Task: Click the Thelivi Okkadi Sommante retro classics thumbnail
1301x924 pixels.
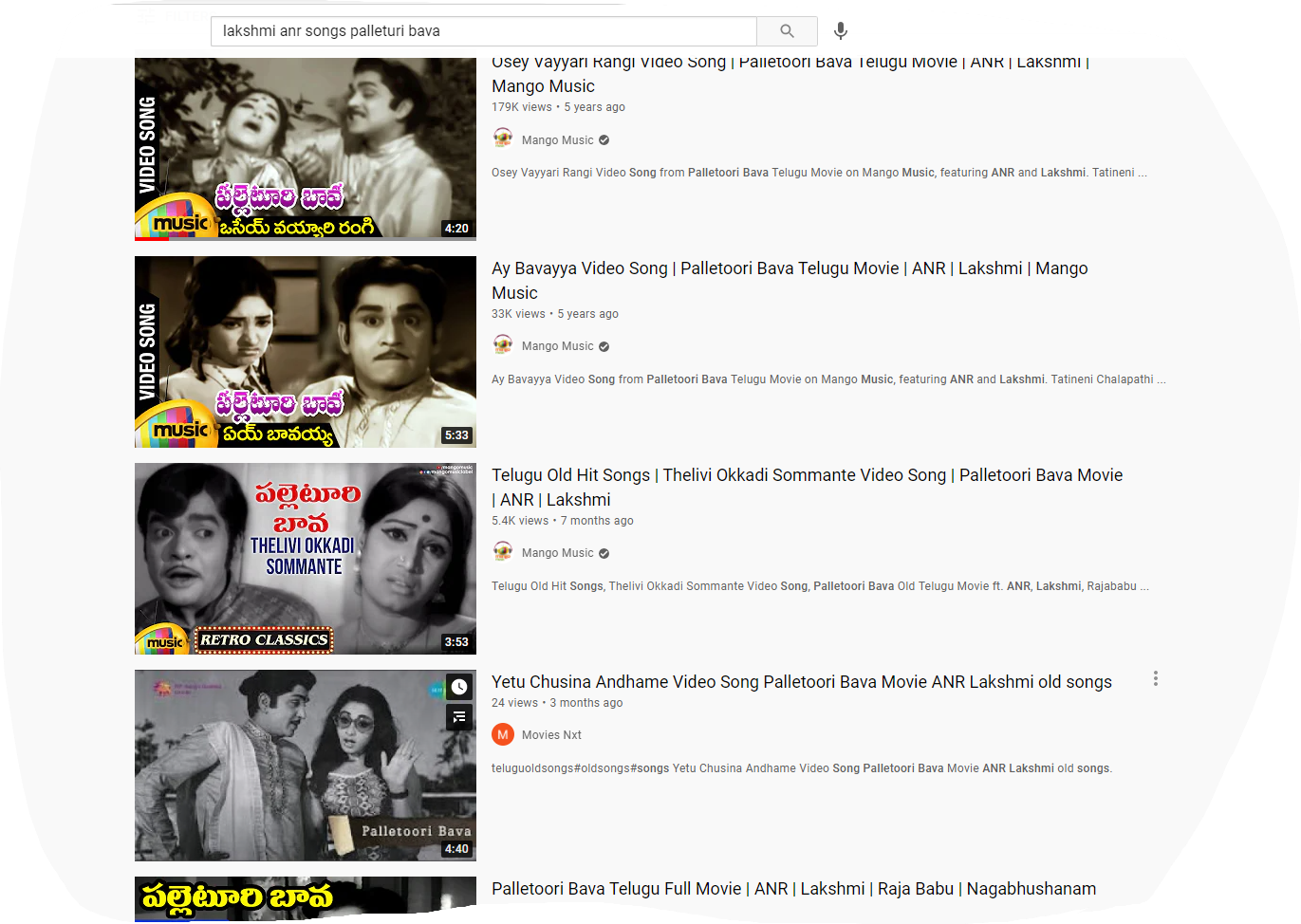Action: 306,559
